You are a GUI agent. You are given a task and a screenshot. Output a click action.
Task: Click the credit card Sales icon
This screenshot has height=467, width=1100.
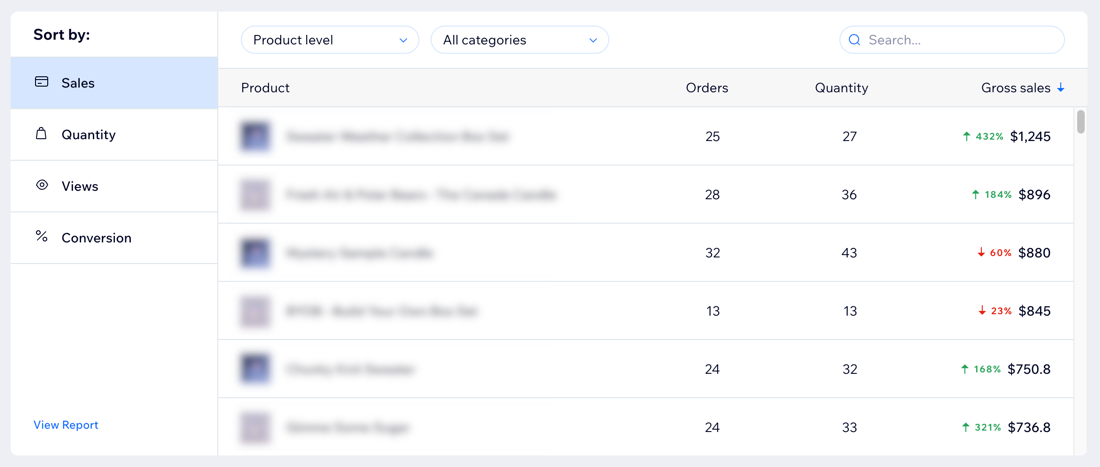click(41, 82)
